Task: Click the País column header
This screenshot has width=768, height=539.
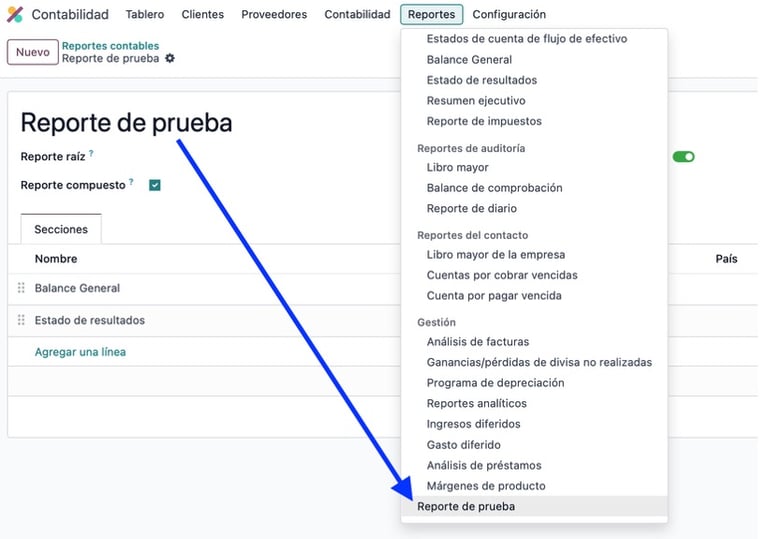Action: point(726,259)
